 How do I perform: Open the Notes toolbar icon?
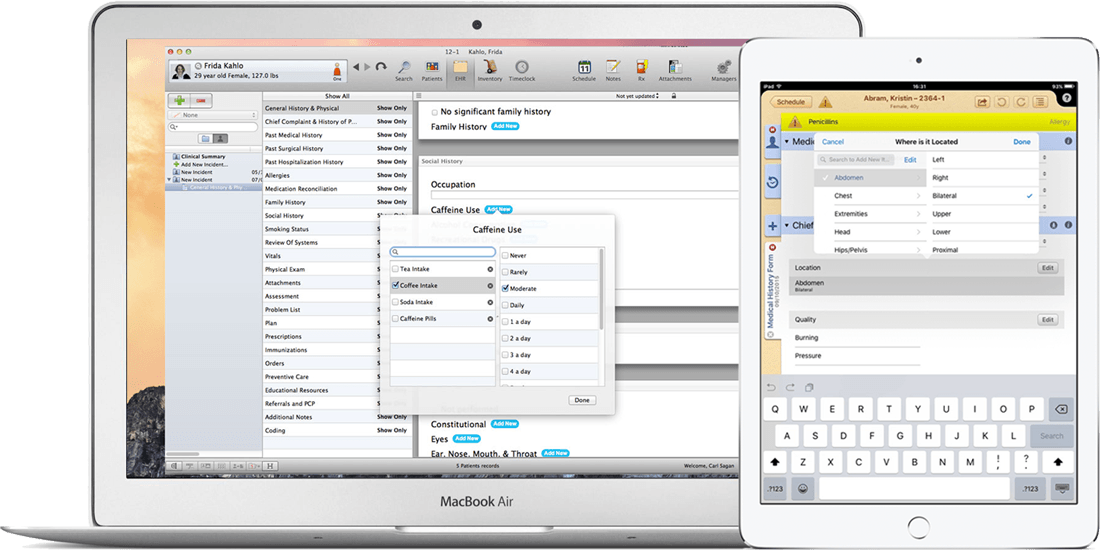click(613, 68)
